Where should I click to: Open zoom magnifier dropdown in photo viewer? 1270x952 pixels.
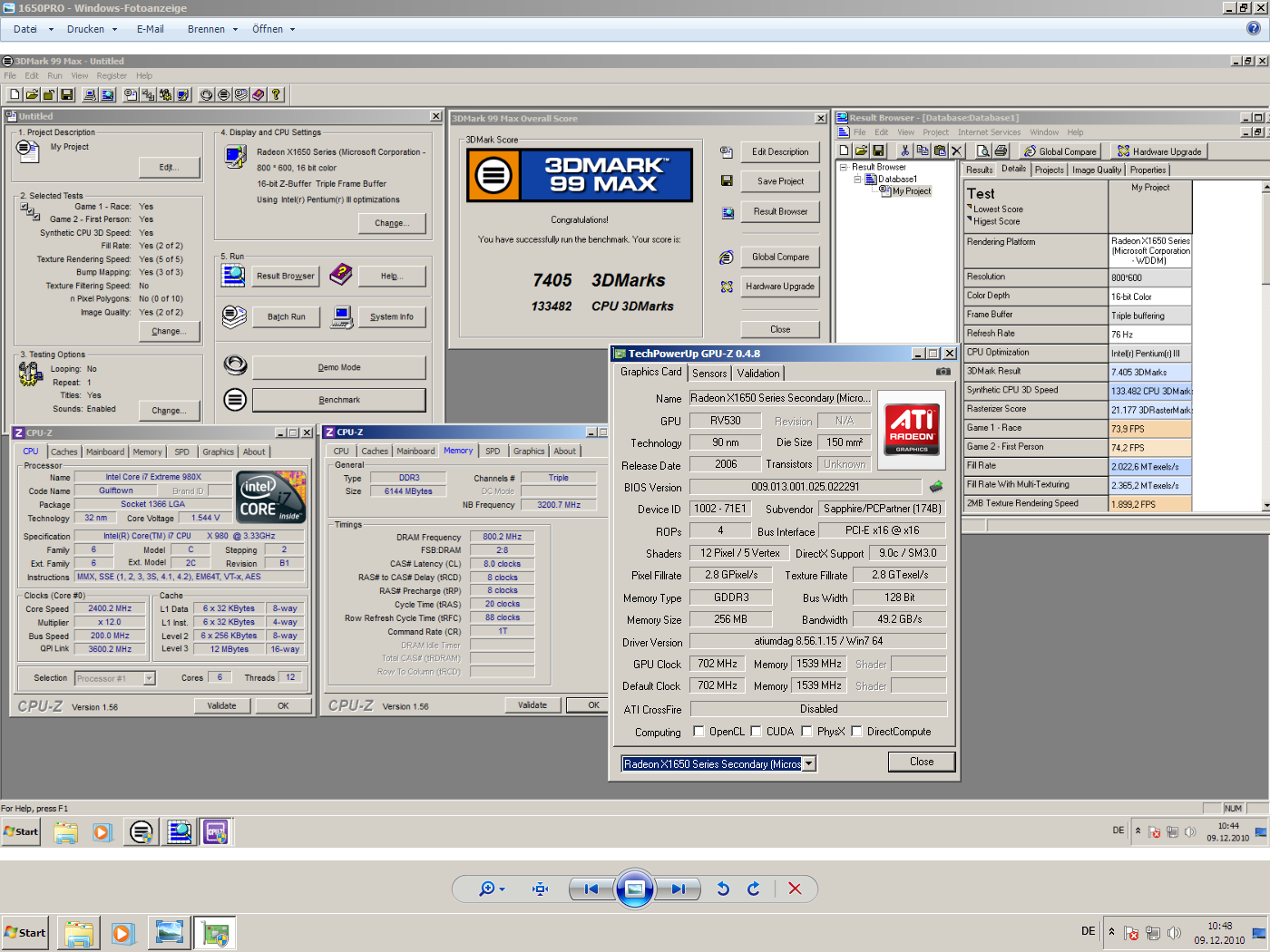tap(493, 889)
